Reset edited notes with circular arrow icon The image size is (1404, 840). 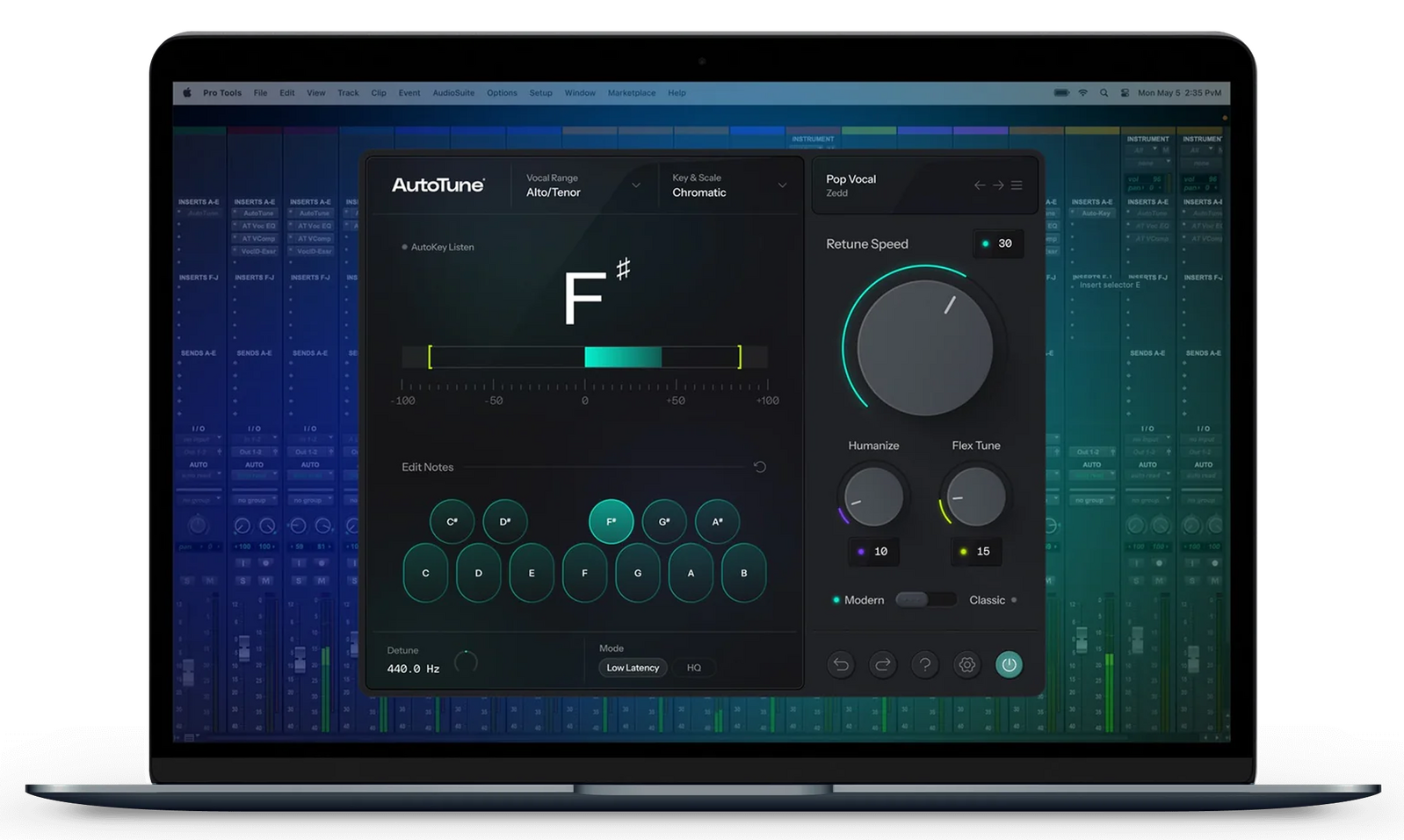coord(760,467)
